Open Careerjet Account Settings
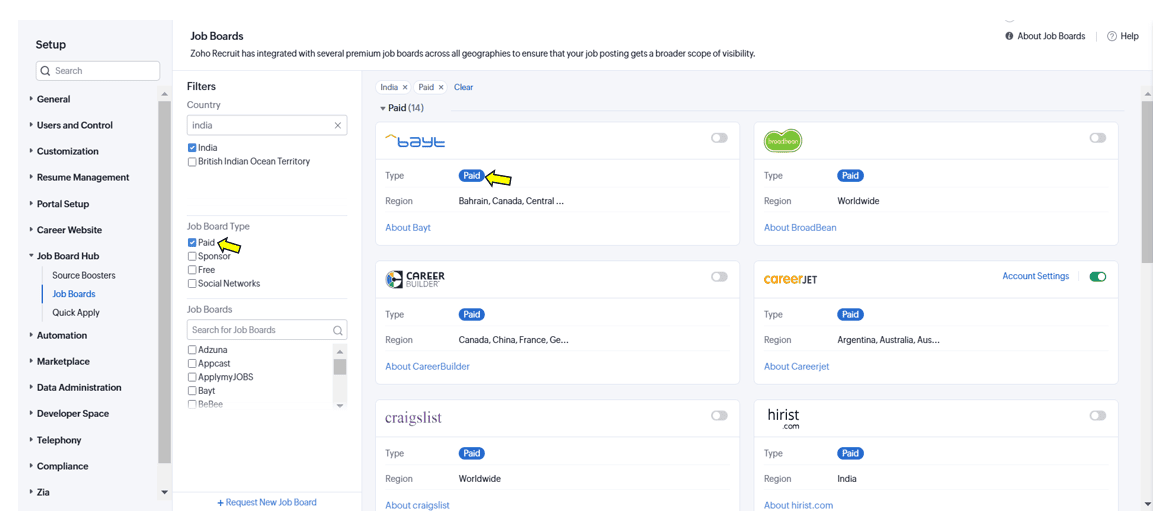The height and width of the screenshot is (527, 1168). coord(1035,276)
